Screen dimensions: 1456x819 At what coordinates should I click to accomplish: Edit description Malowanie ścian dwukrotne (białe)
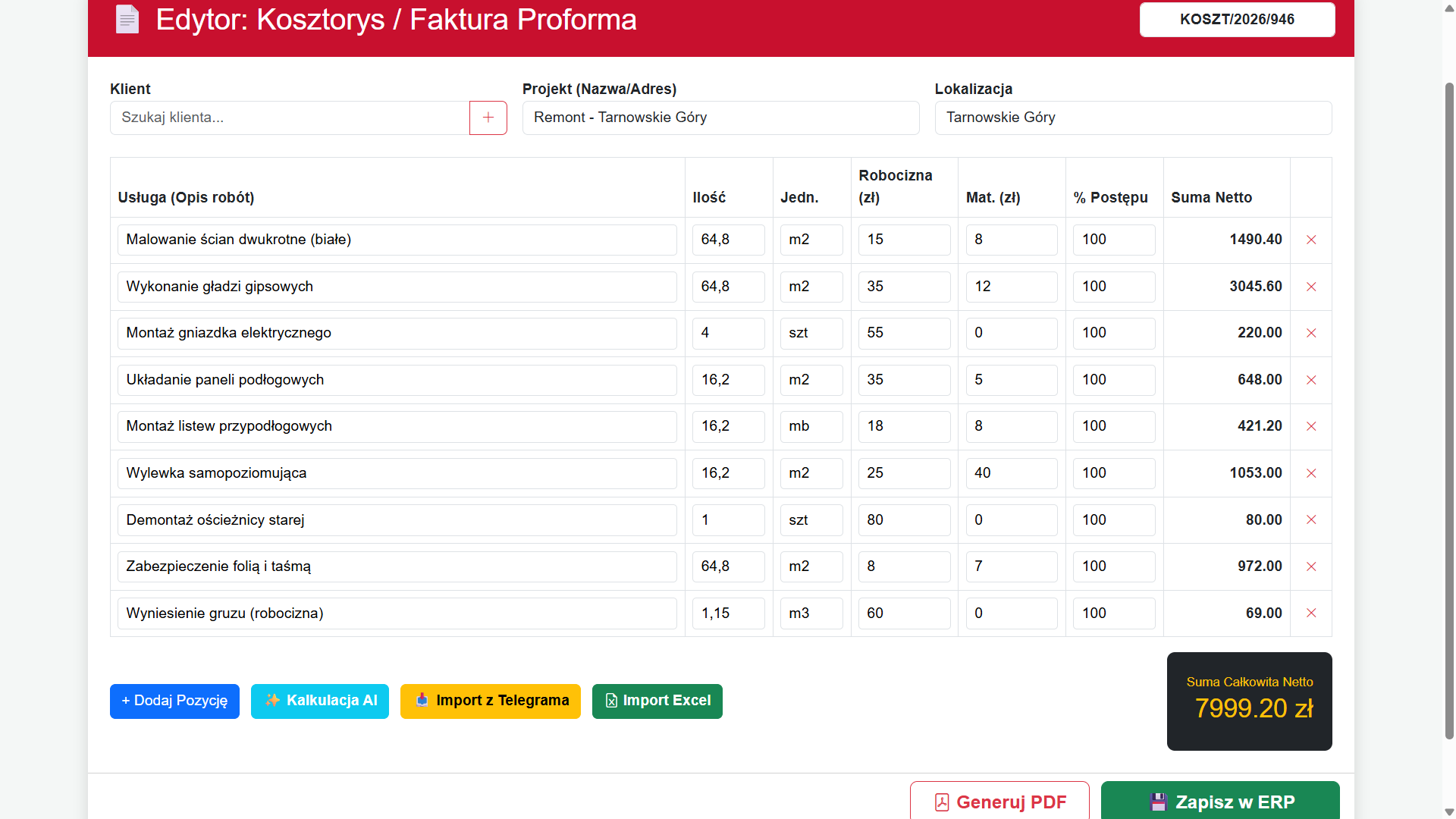click(397, 240)
